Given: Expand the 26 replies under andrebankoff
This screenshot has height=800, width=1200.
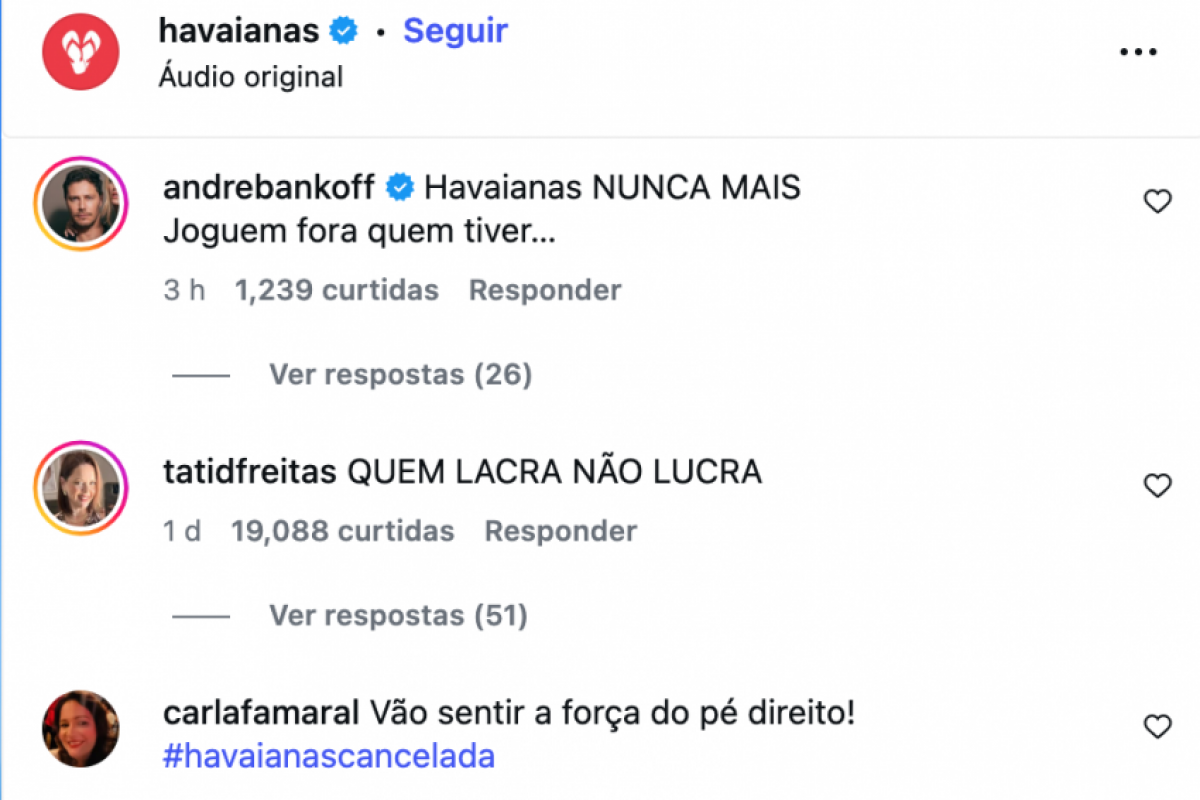Looking at the screenshot, I should click(400, 375).
